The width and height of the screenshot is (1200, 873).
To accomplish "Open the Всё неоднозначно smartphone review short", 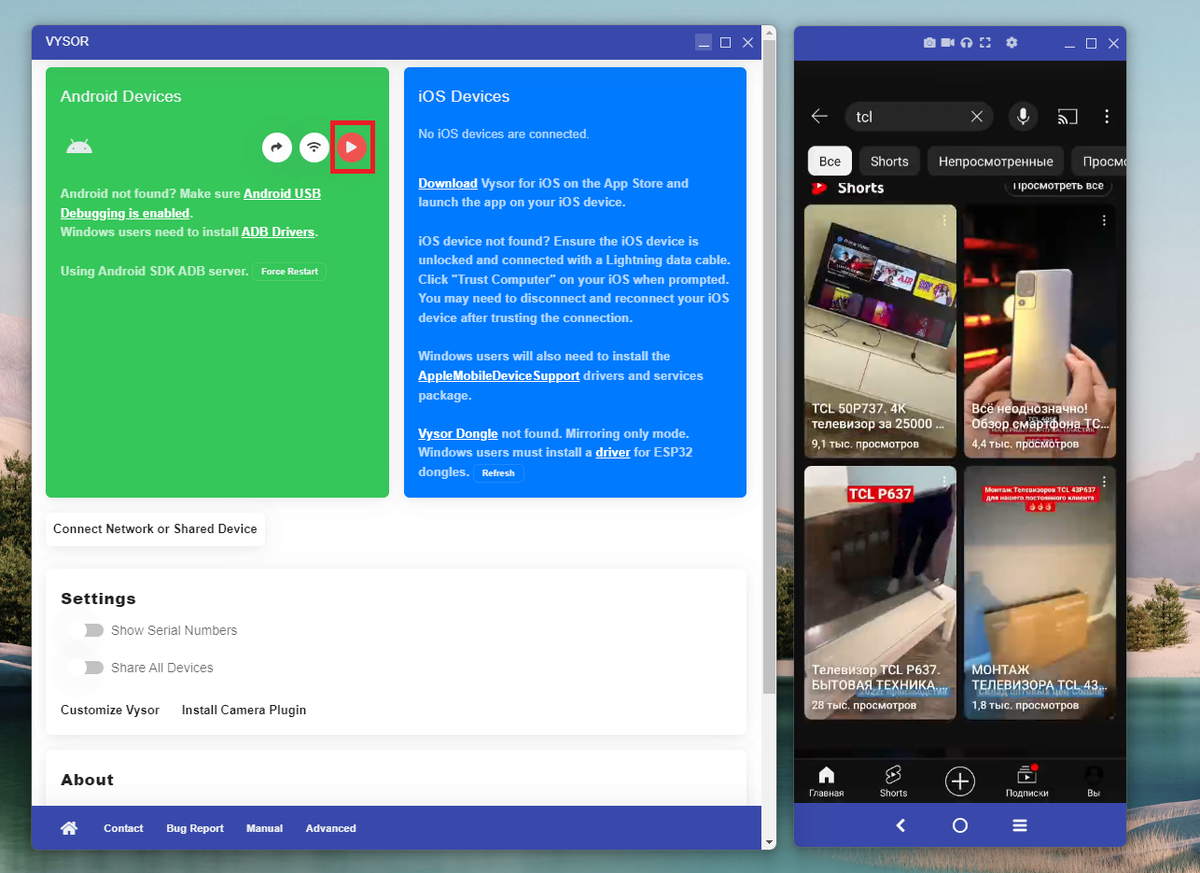I will (1040, 331).
